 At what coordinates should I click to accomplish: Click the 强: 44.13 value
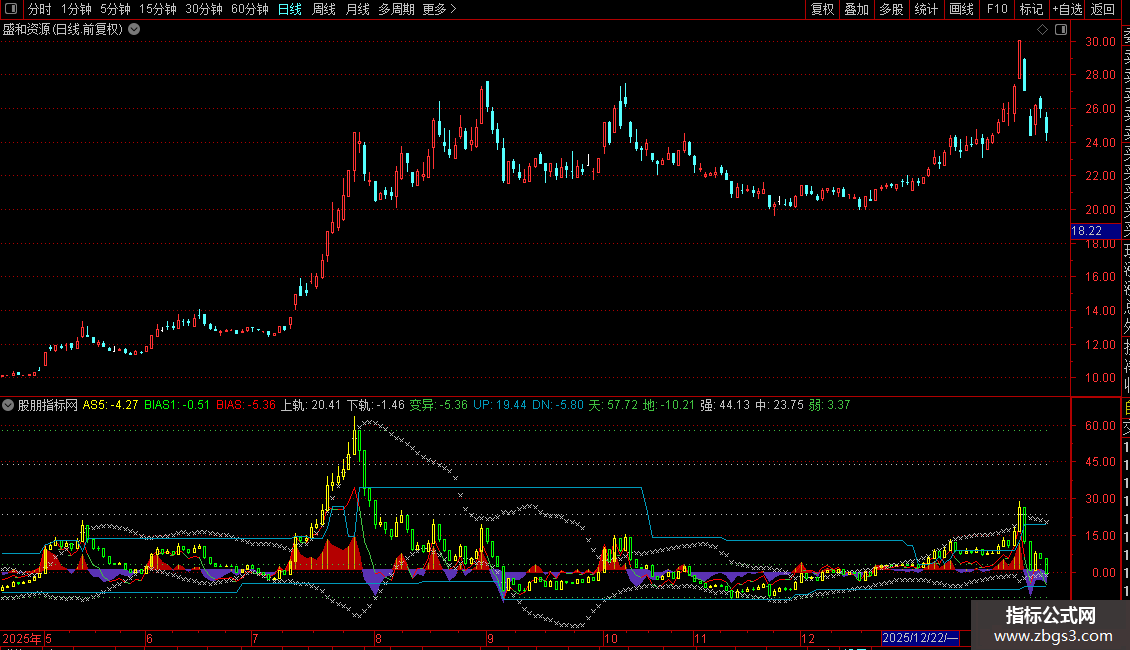725,405
